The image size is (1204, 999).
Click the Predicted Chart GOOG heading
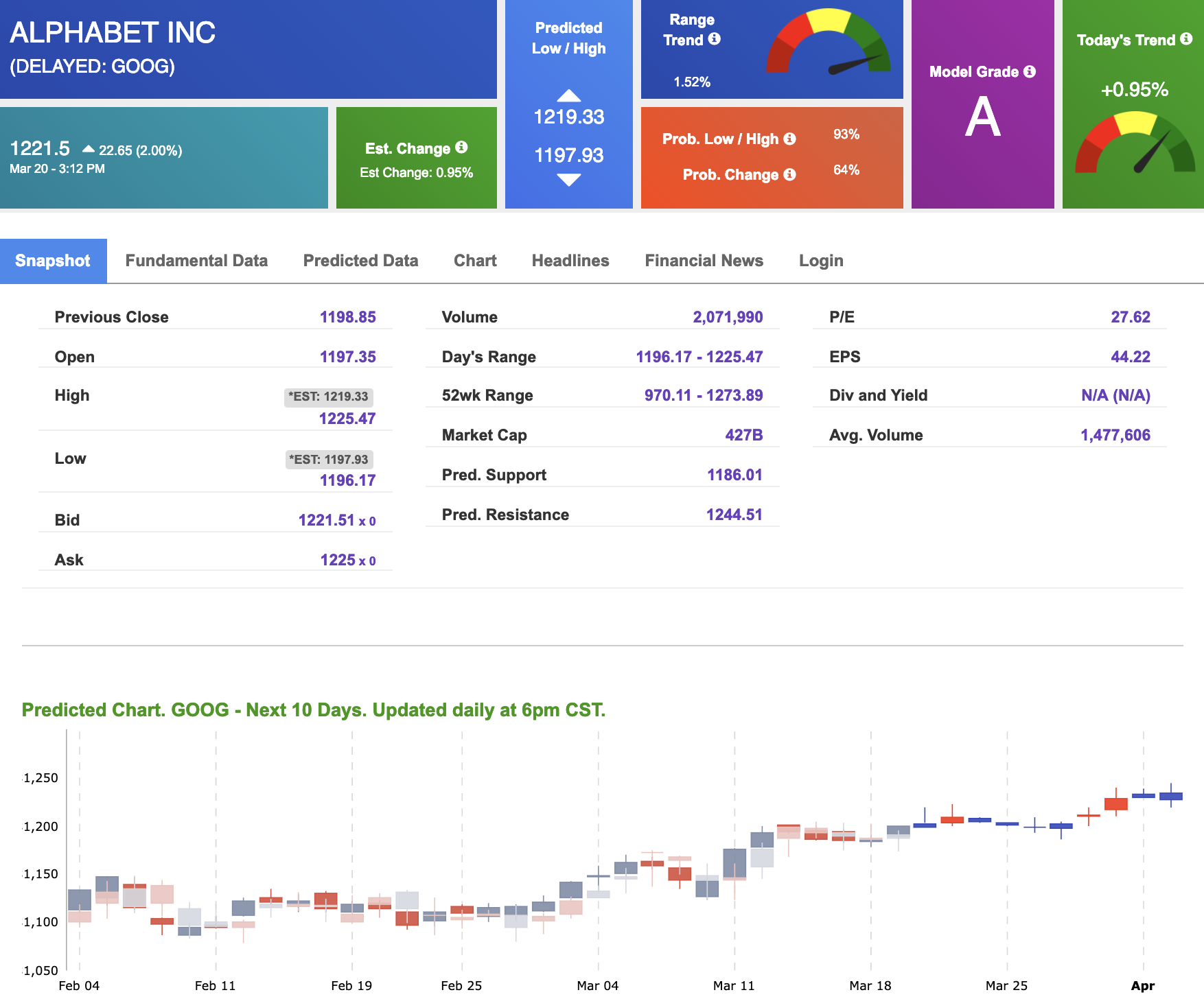coord(314,710)
